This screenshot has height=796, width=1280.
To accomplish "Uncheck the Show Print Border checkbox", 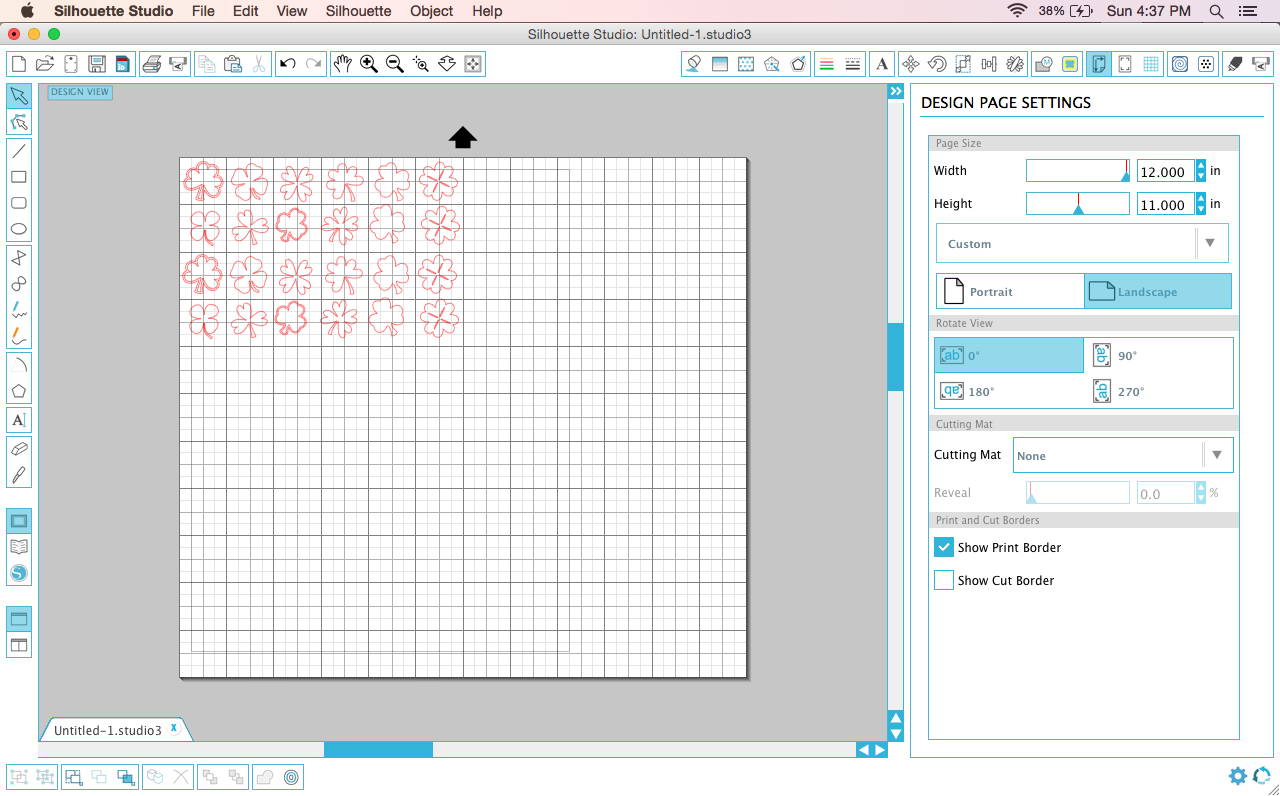I will pos(944,547).
